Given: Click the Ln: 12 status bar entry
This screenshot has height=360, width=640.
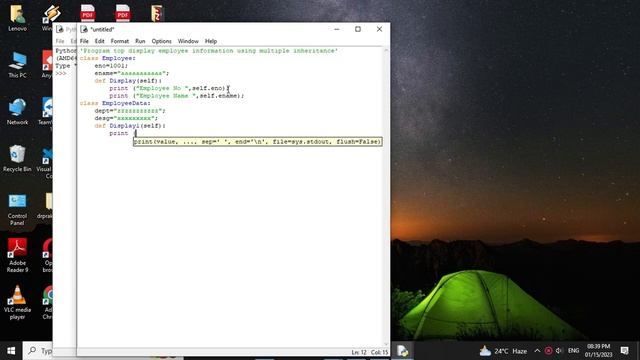Looking at the screenshot, I should pyautogui.click(x=358, y=352).
